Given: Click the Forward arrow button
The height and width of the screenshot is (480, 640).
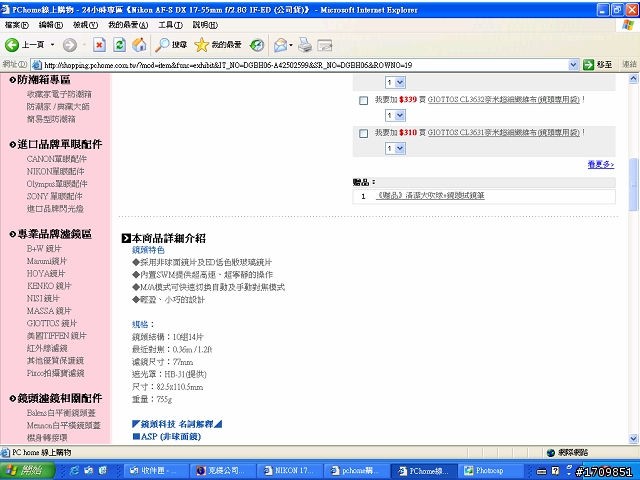Looking at the screenshot, I should point(70,45).
